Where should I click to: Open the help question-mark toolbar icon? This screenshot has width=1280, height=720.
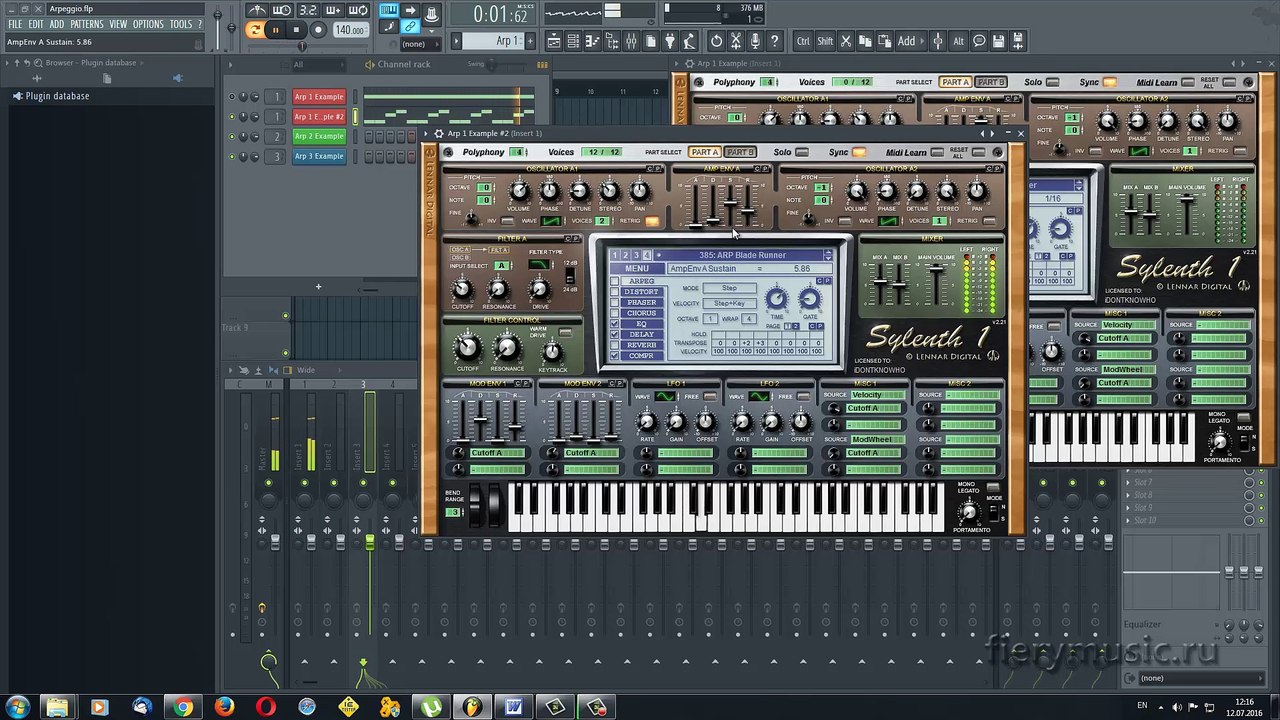[774, 41]
